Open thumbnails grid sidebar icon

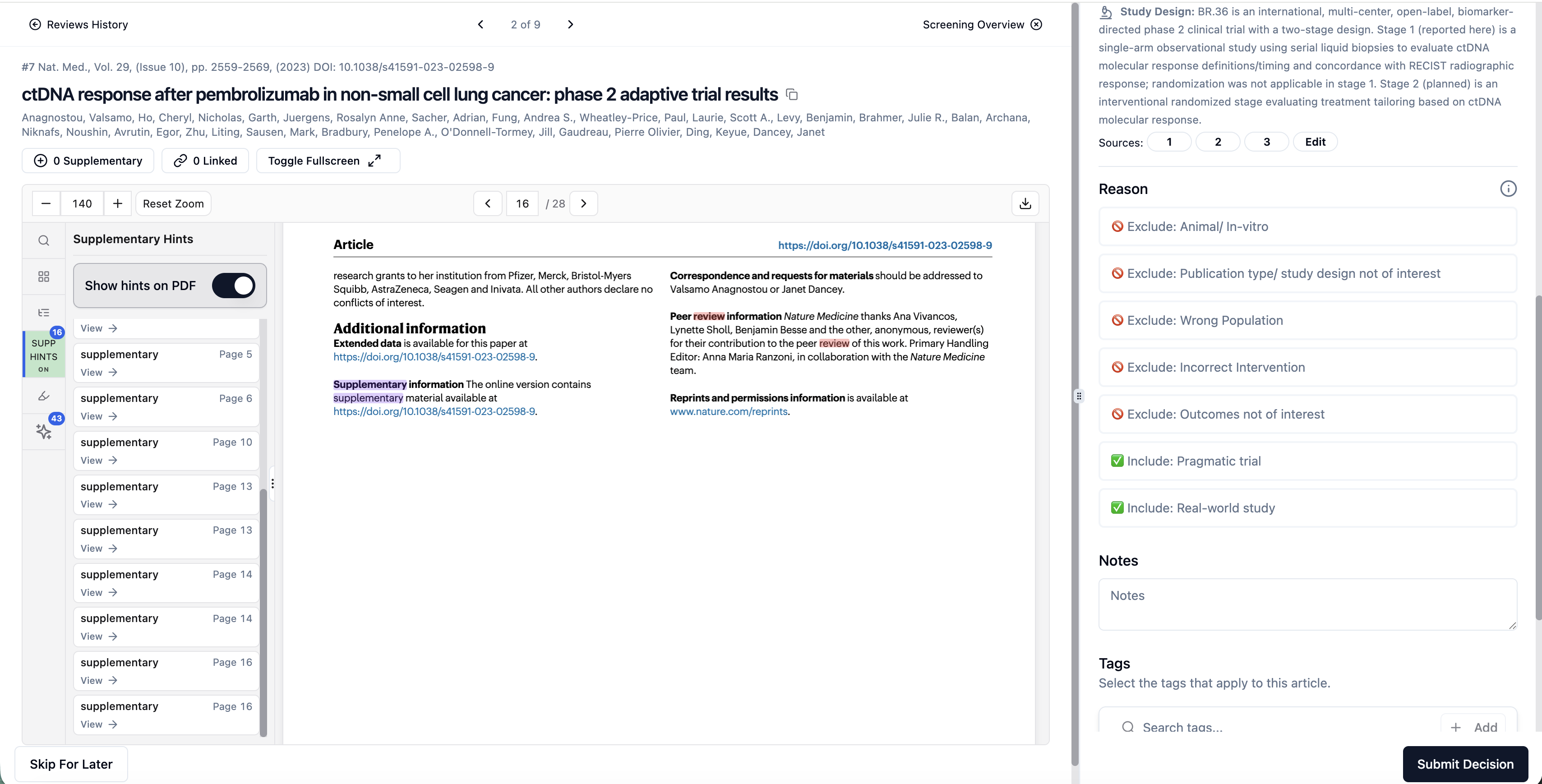click(x=44, y=277)
